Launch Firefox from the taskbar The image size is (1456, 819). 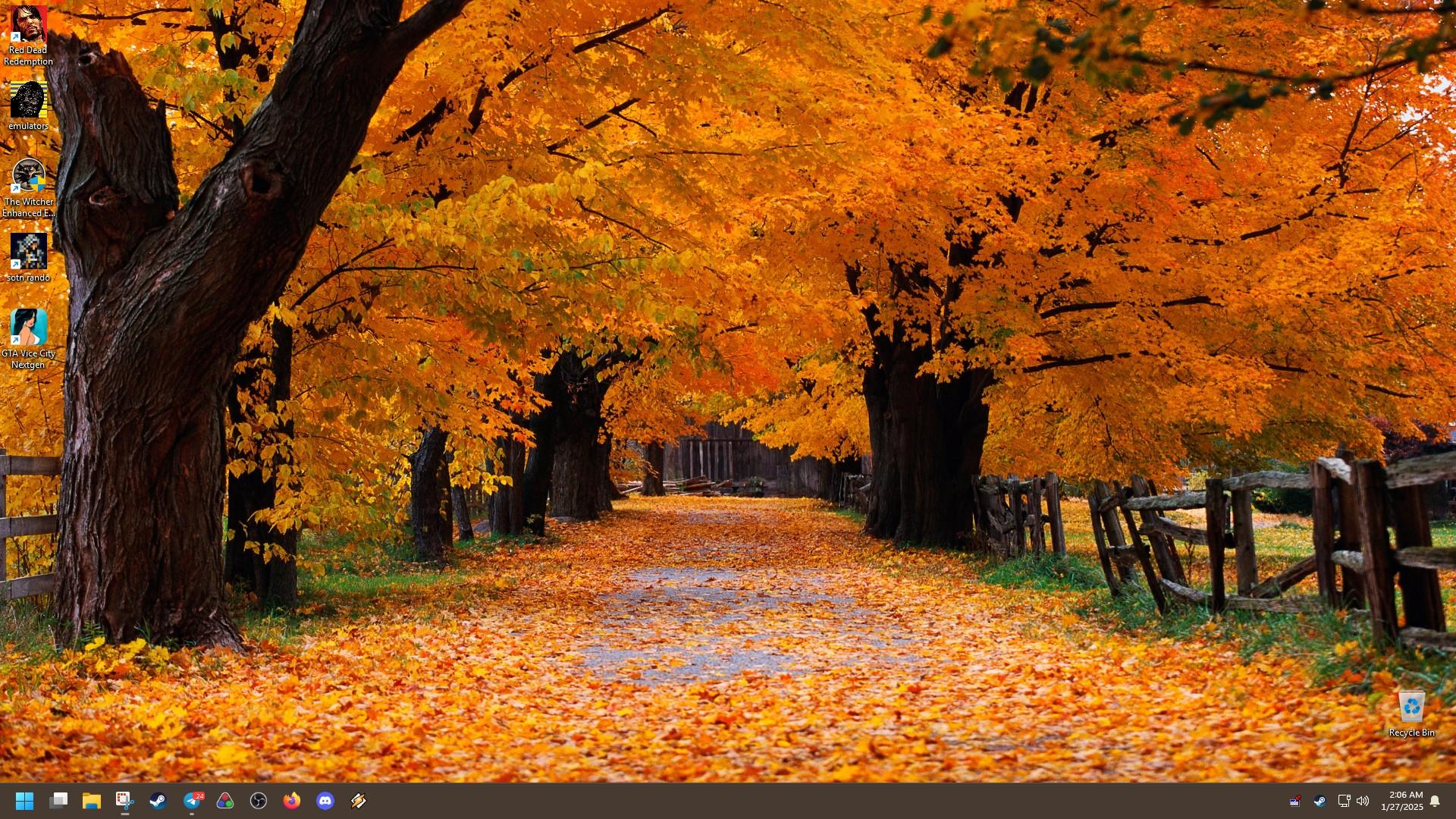tap(292, 801)
